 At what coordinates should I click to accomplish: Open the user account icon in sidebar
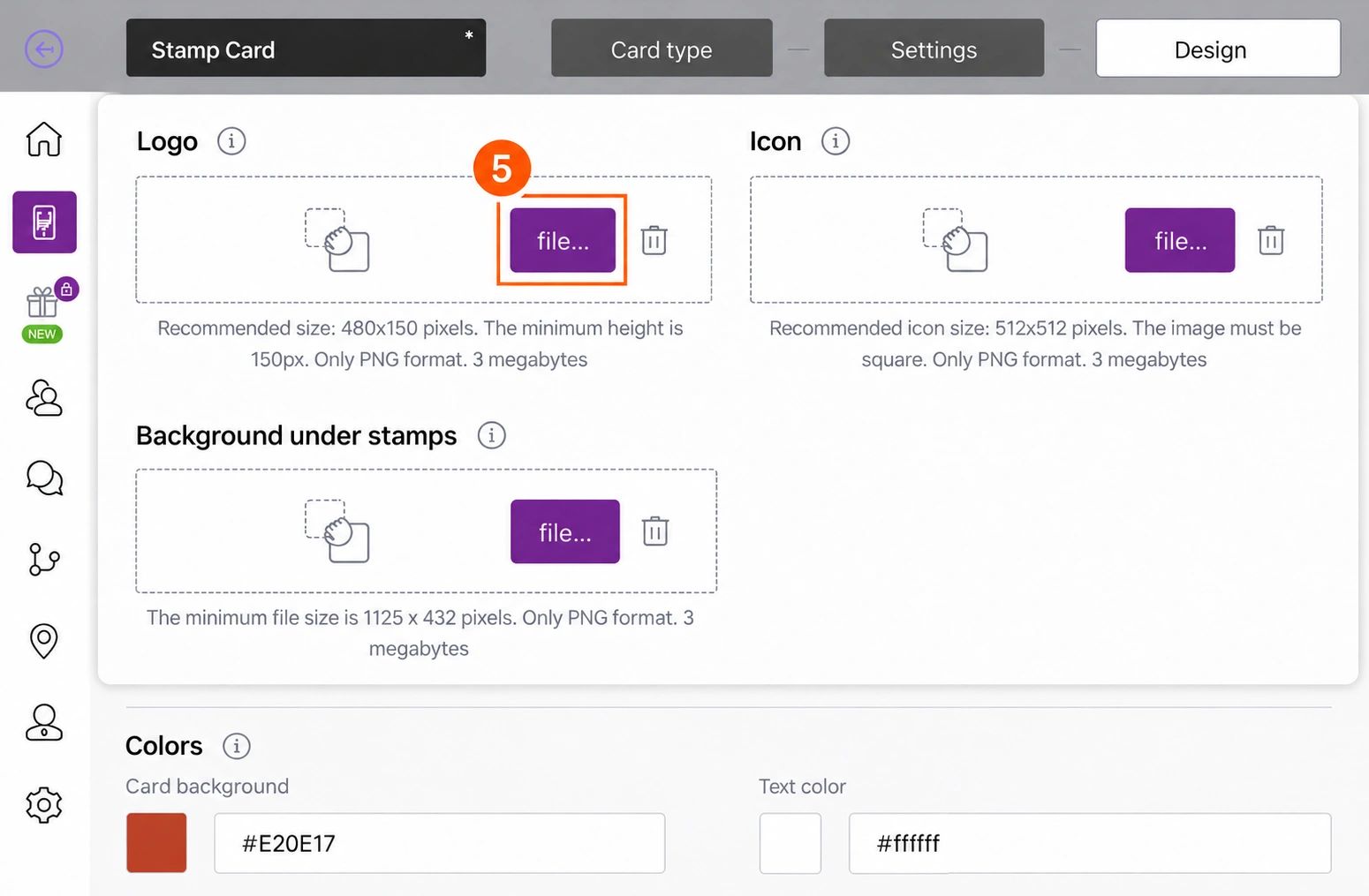pyautogui.click(x=44, y=722)
